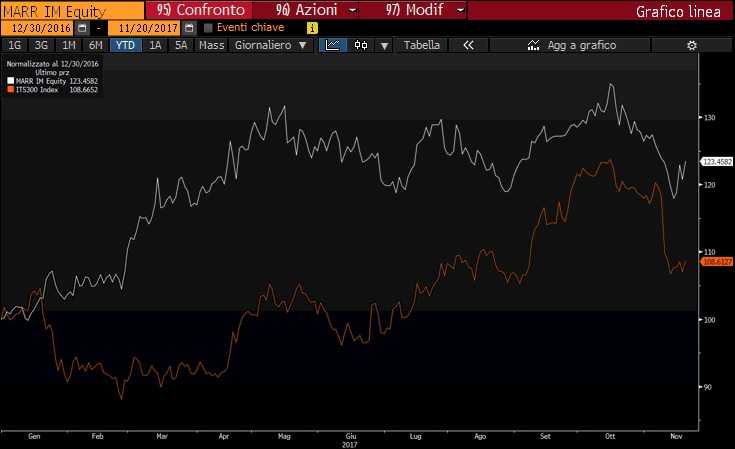Select the Mass range button

211,45
